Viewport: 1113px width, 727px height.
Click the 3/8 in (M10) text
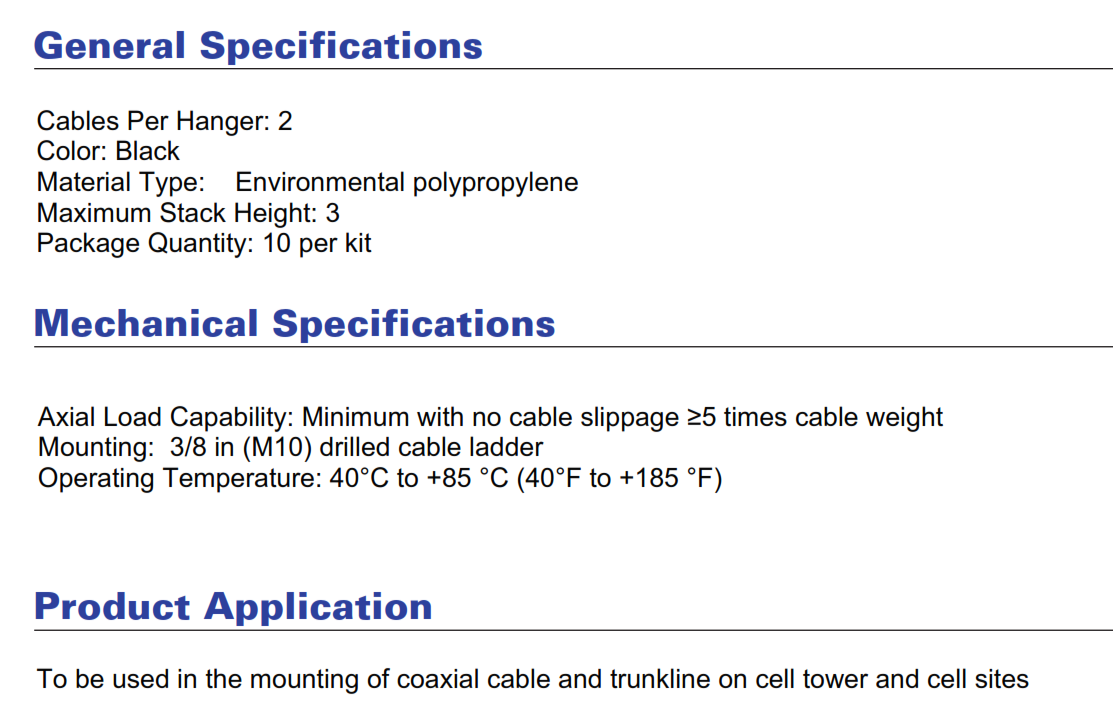[241, 447]
